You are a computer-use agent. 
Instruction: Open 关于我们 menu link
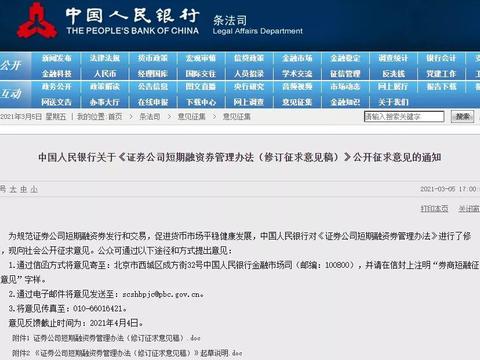coord(393,102)
